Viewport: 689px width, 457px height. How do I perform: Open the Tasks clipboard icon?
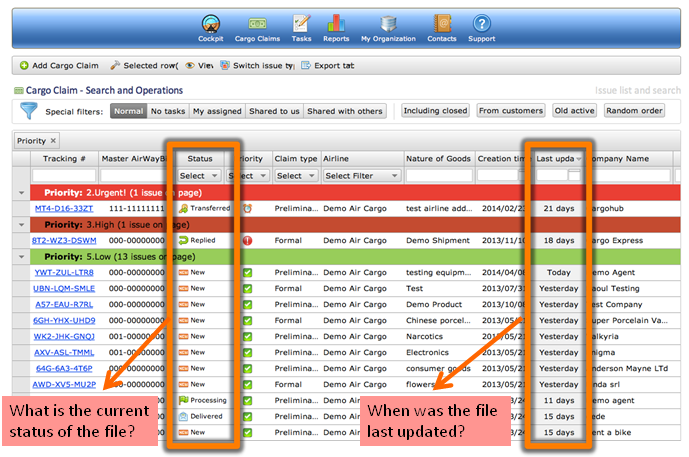click(300, 23)
